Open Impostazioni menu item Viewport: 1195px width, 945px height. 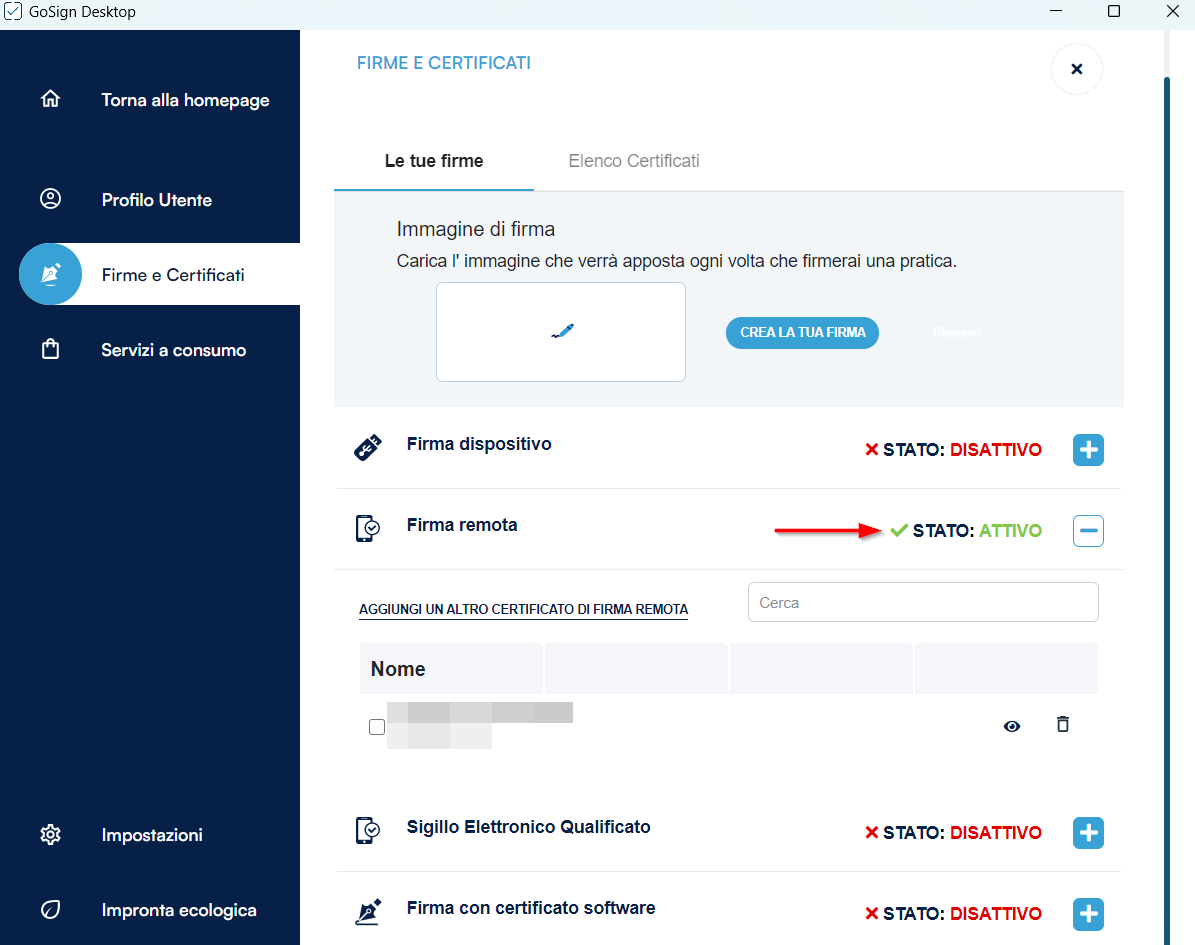pyautogui.click(x=152, y=834)
